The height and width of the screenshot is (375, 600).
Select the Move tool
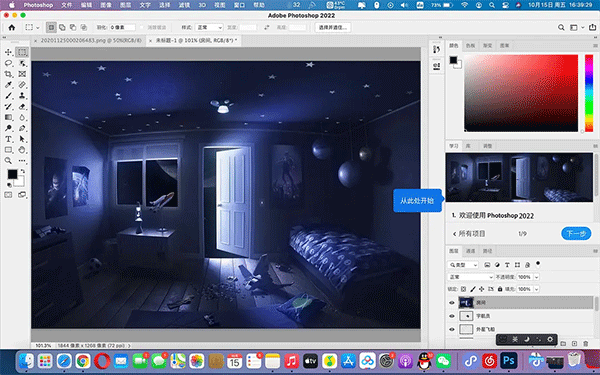pos(8,52)
